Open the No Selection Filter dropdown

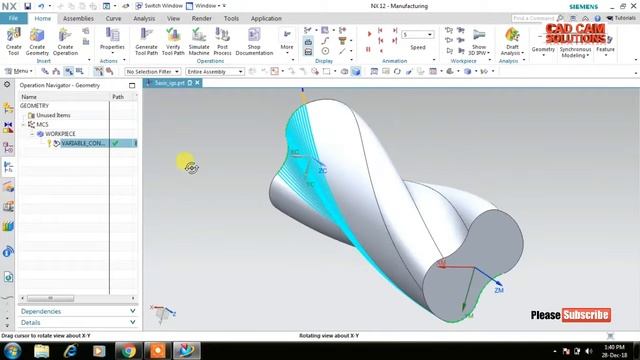coord(152,71)
